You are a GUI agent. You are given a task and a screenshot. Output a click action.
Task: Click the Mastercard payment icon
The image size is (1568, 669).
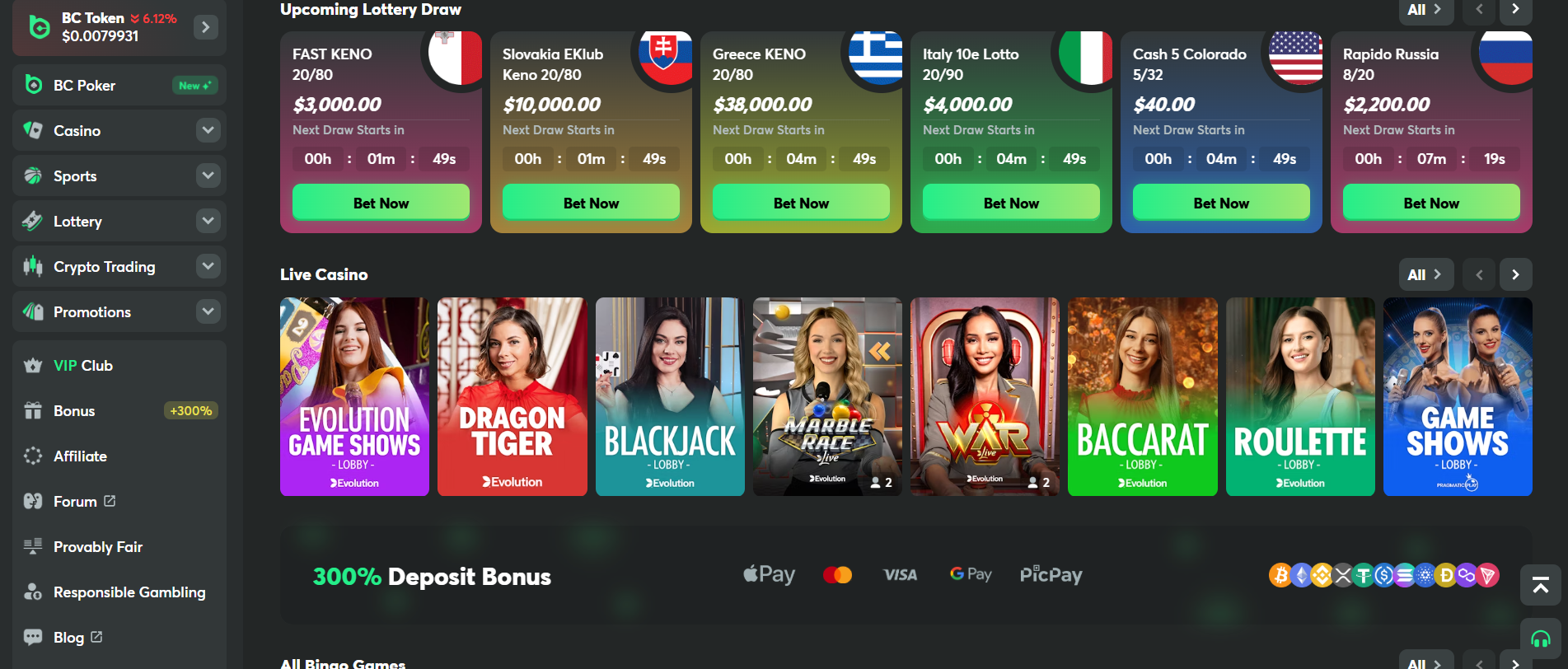click(x=837, y=575)
